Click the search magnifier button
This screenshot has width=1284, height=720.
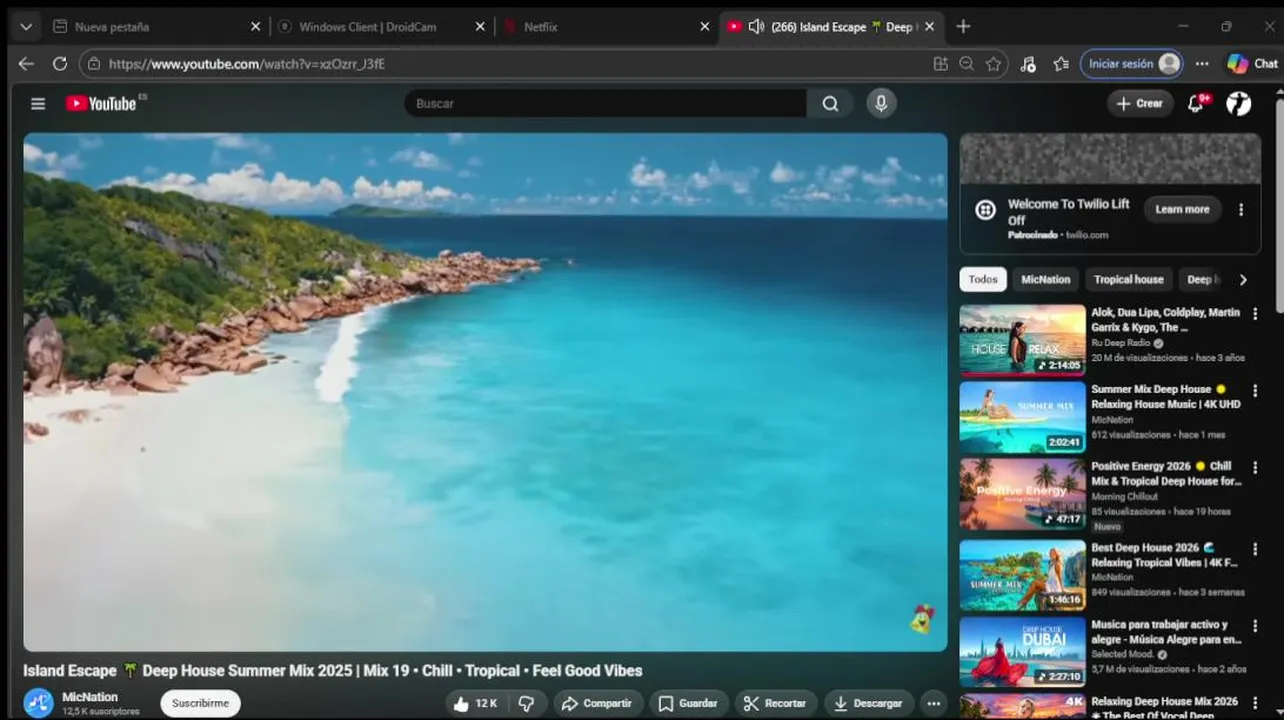[x=830, y=103]
